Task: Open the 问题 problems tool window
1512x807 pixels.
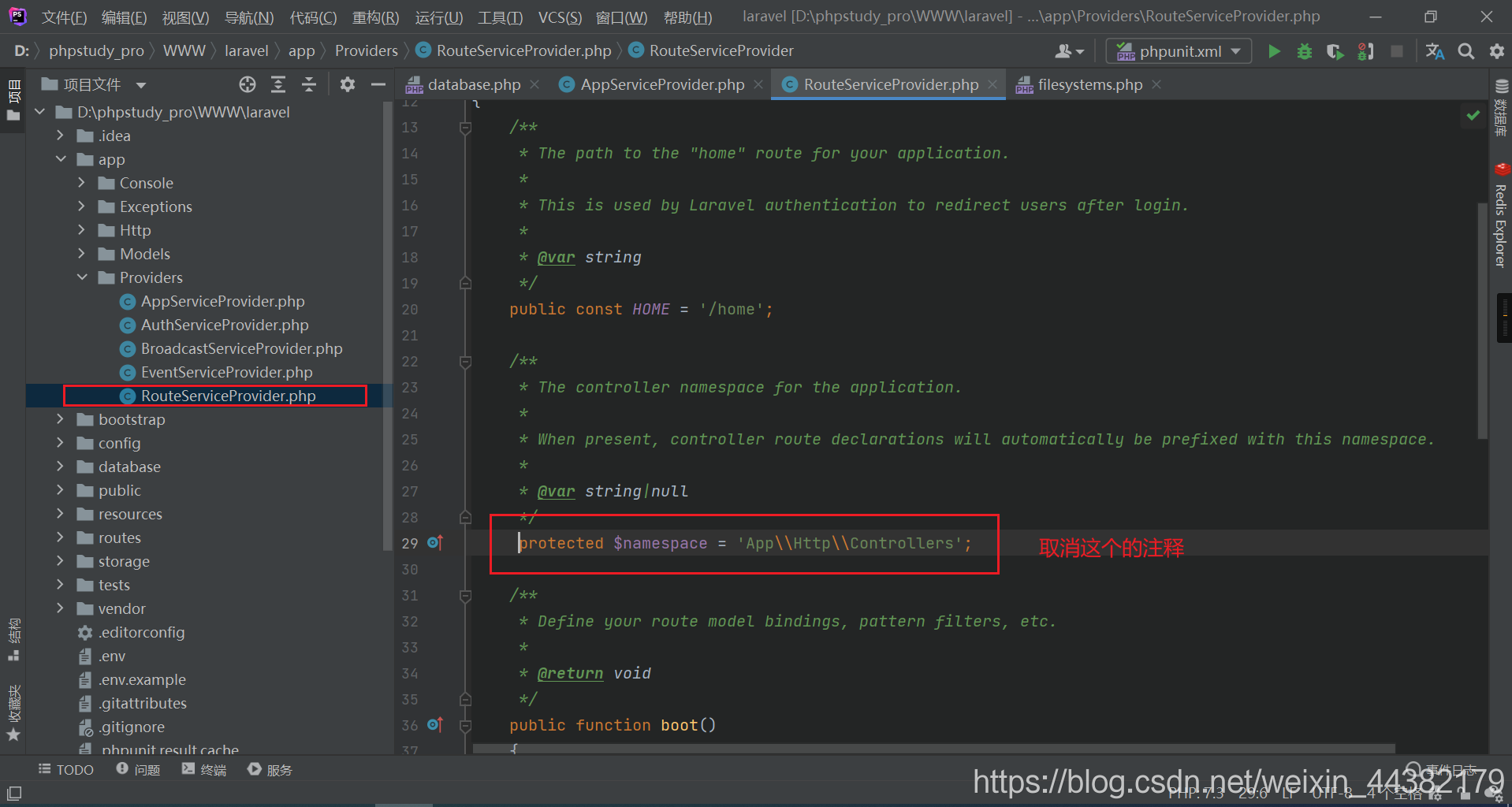Action: (x=138, y=769)
